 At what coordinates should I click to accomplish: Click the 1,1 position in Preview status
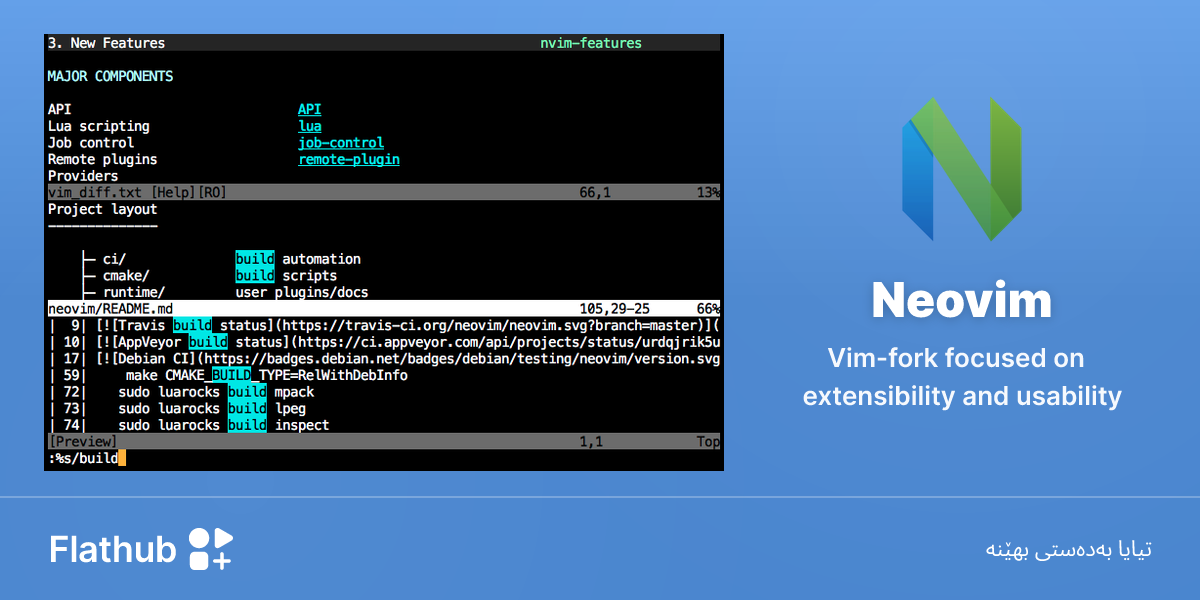tap(591, 441)
